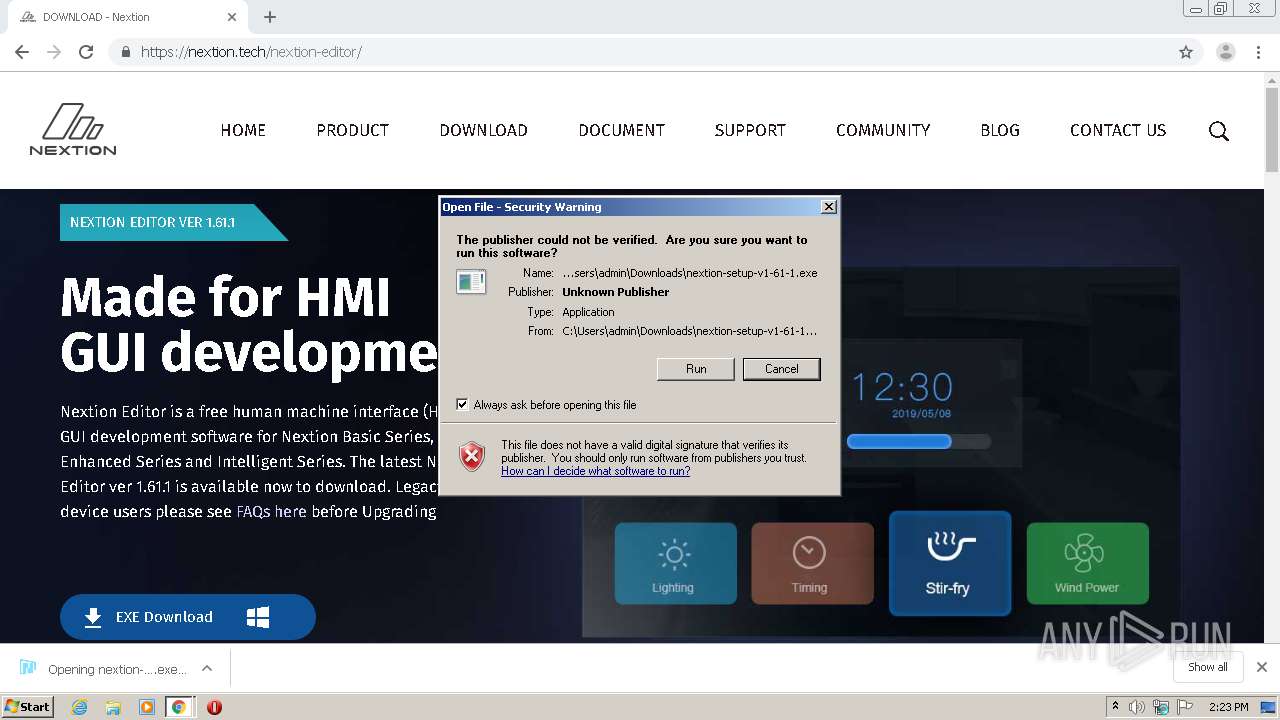Open the website search magnifier icon
The image size is (1280, 720).
(x=1218, y=131)
